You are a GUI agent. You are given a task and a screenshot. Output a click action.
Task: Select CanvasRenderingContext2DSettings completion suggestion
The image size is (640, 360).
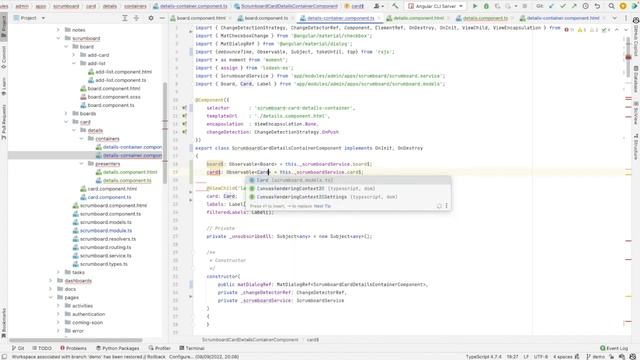click(348, 197)
